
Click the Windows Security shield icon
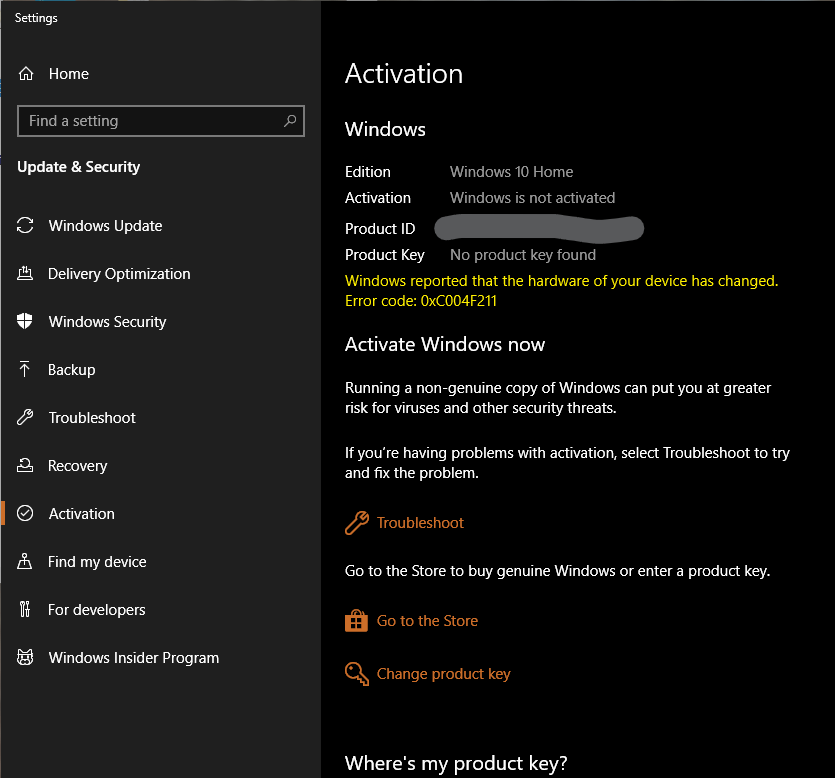(24, 321)
